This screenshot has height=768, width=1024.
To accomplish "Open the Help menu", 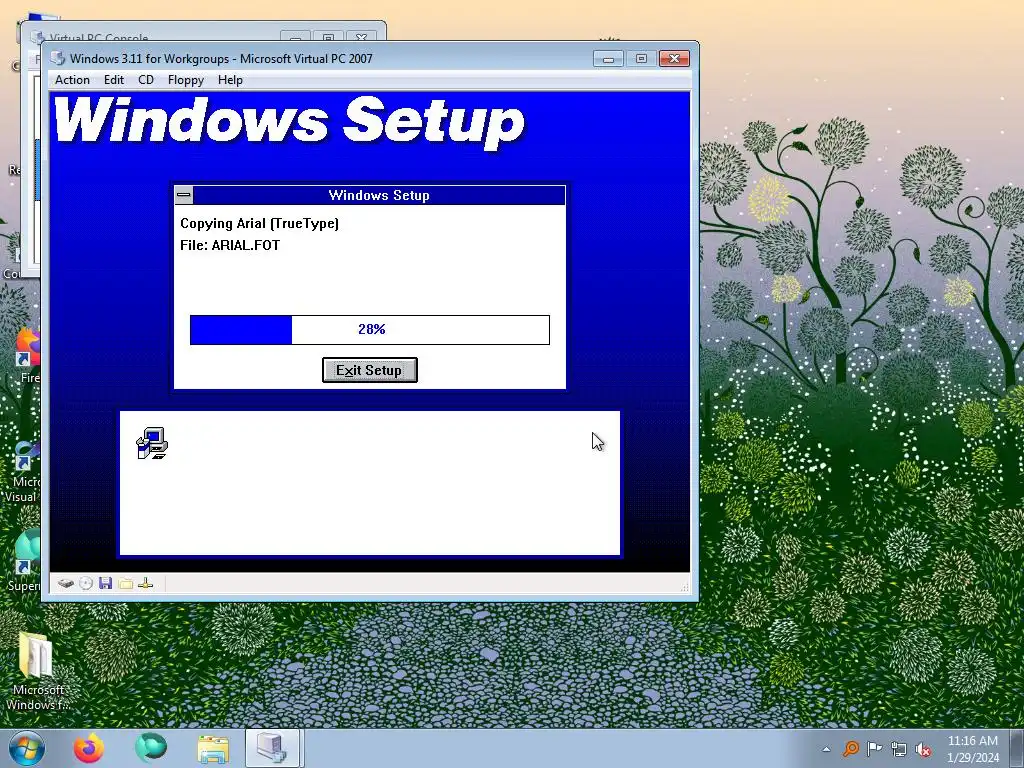I will [x=230, y=80].
